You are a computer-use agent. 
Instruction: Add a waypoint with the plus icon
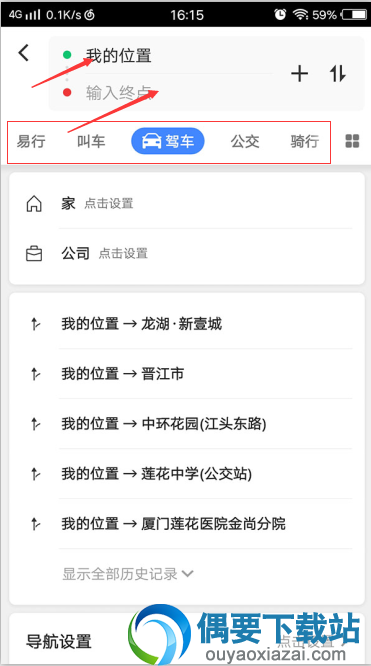[300, 74]
